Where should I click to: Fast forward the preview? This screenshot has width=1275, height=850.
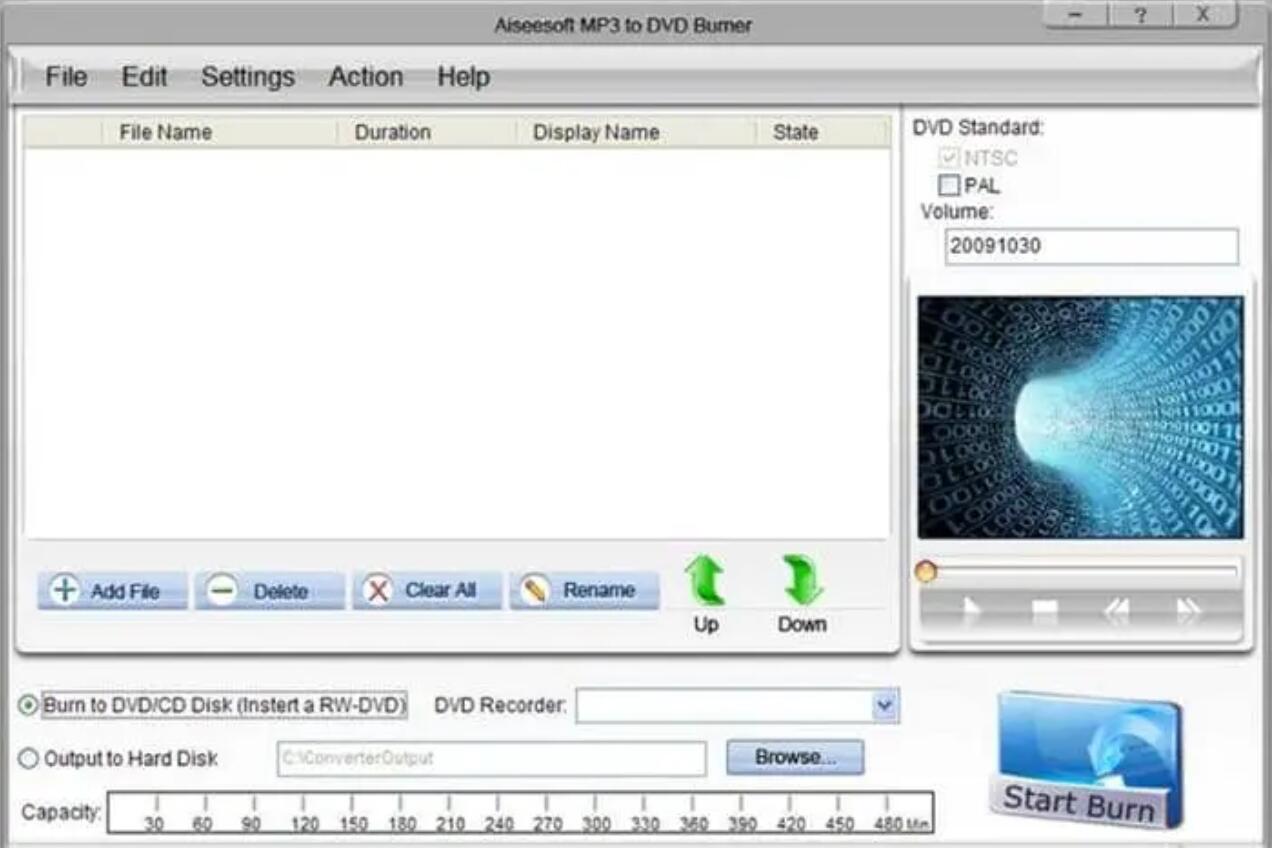point(1188,611)
